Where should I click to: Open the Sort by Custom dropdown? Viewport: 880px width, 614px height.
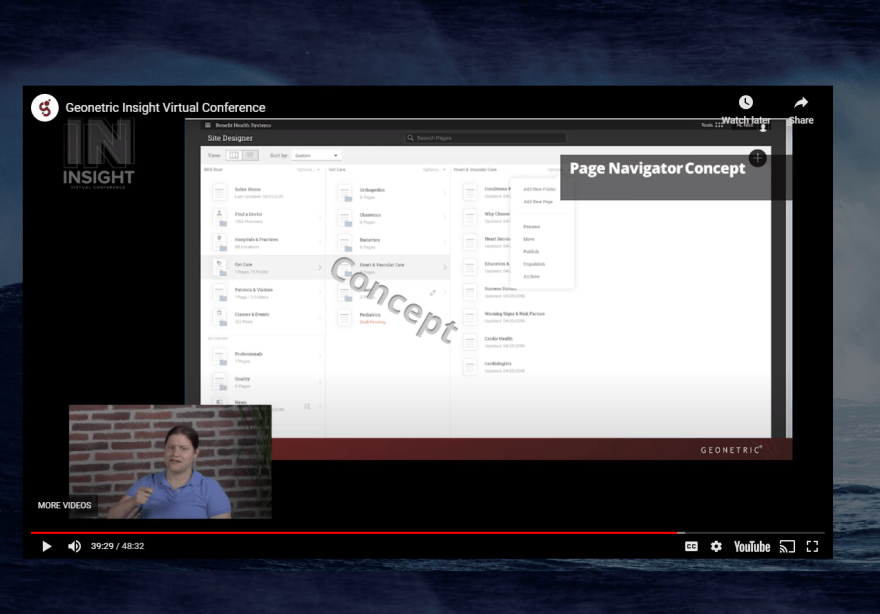point(317,155)
